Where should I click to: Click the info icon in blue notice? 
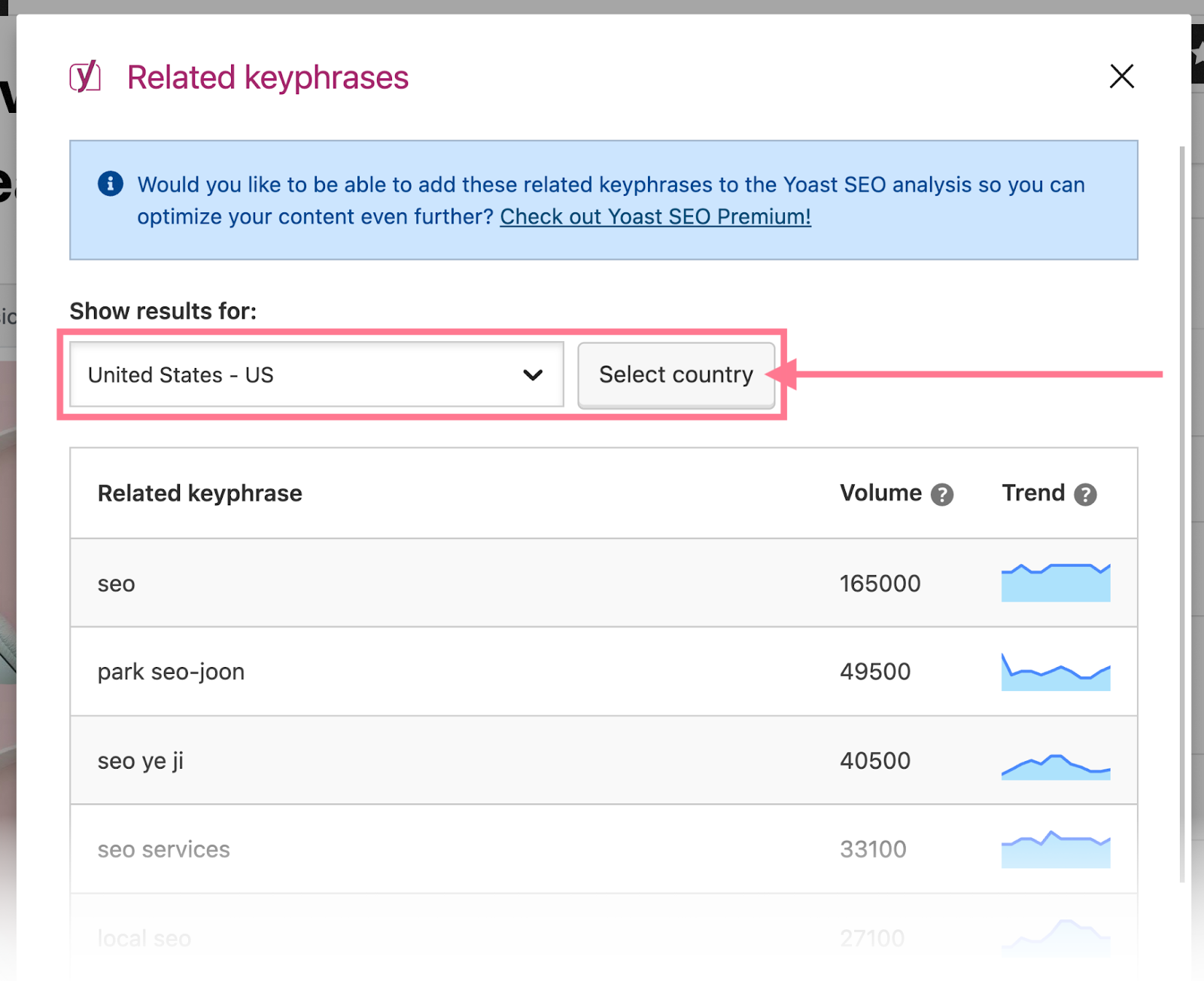click(111, 184)
